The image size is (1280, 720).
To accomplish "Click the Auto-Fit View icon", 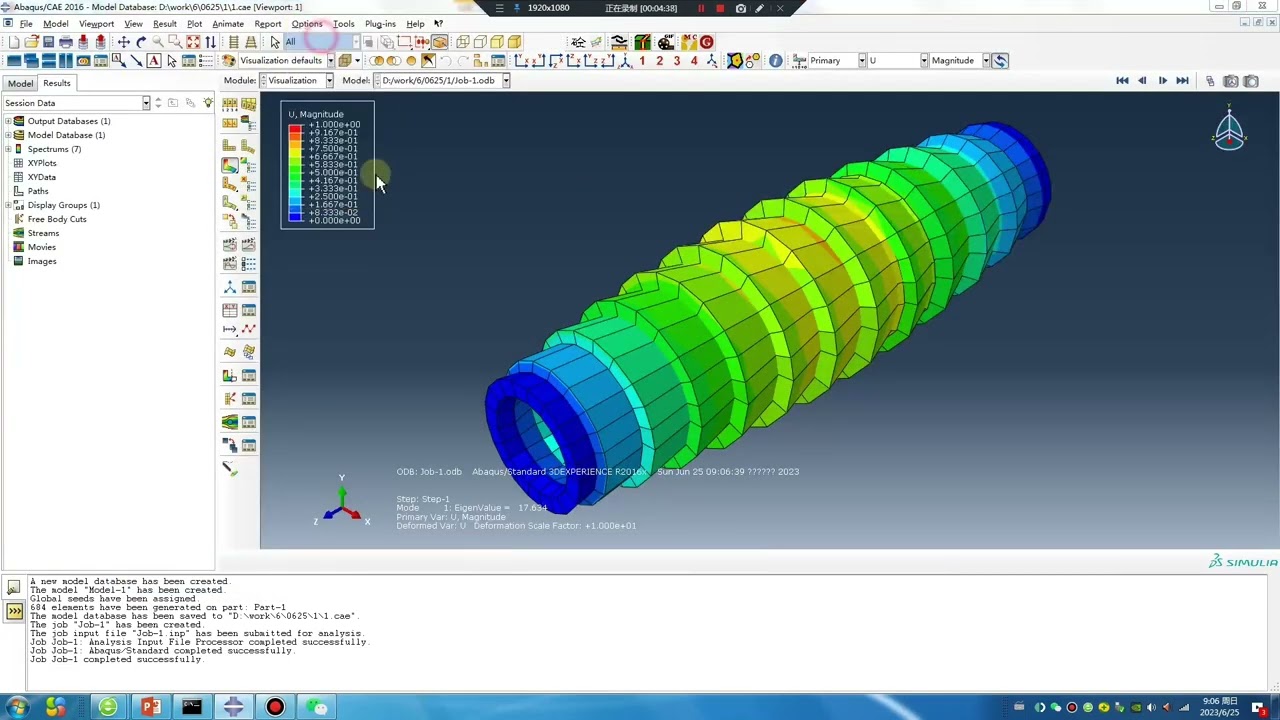I will click(x=193, y=42).
